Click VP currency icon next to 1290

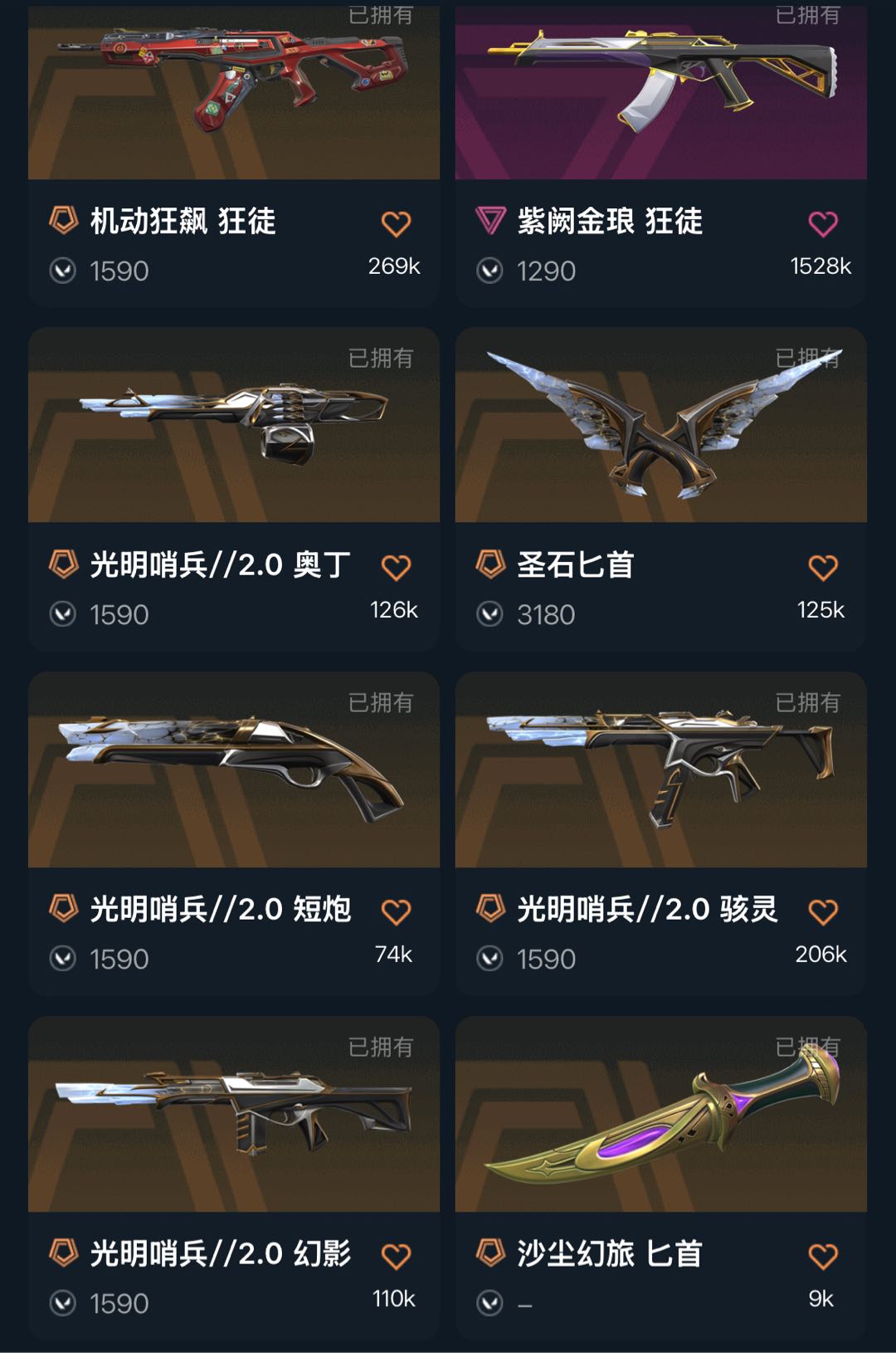click(x=490, y=271)
